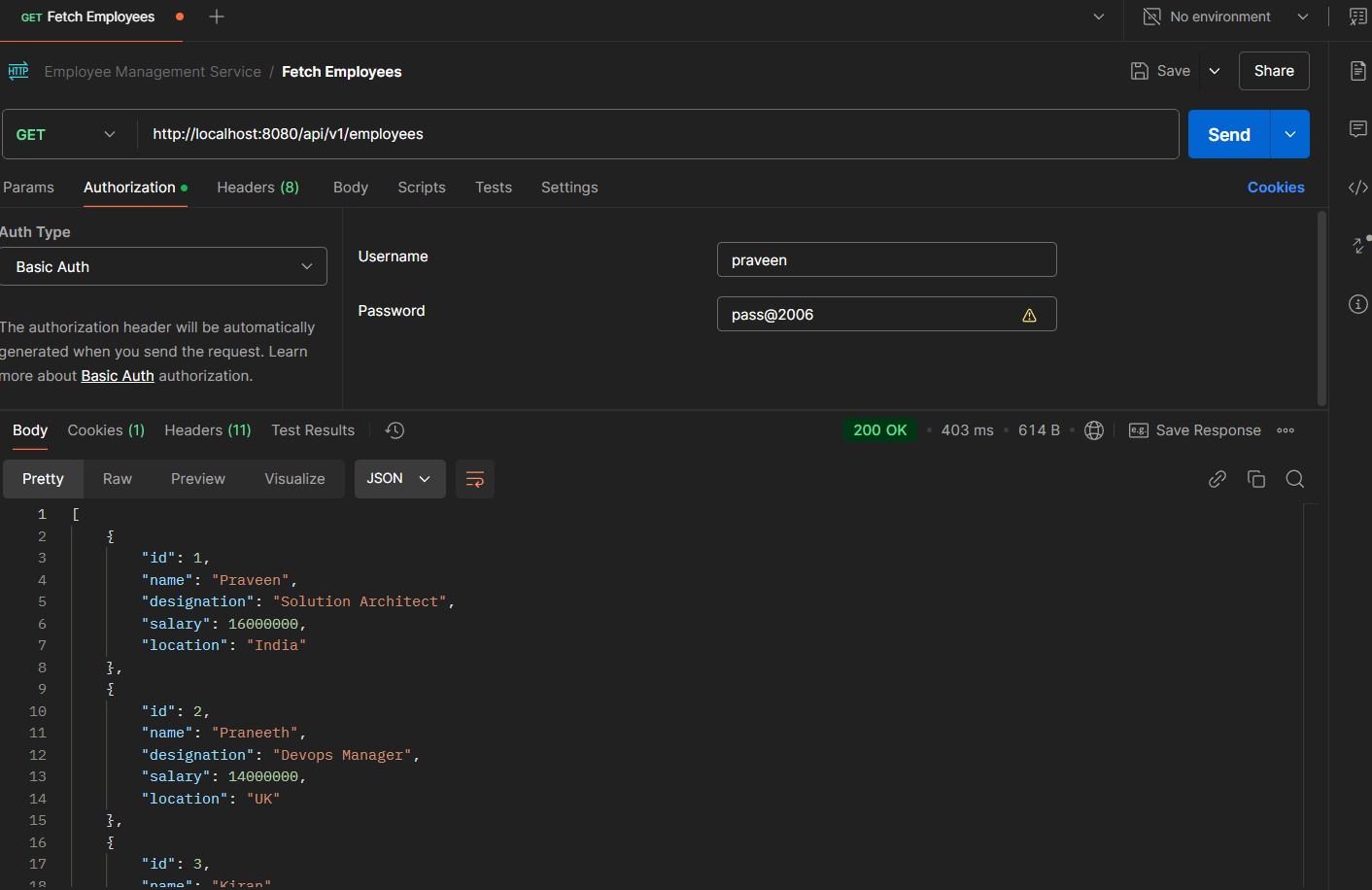Click the HTTP request type icon

(x=18, y=71)
